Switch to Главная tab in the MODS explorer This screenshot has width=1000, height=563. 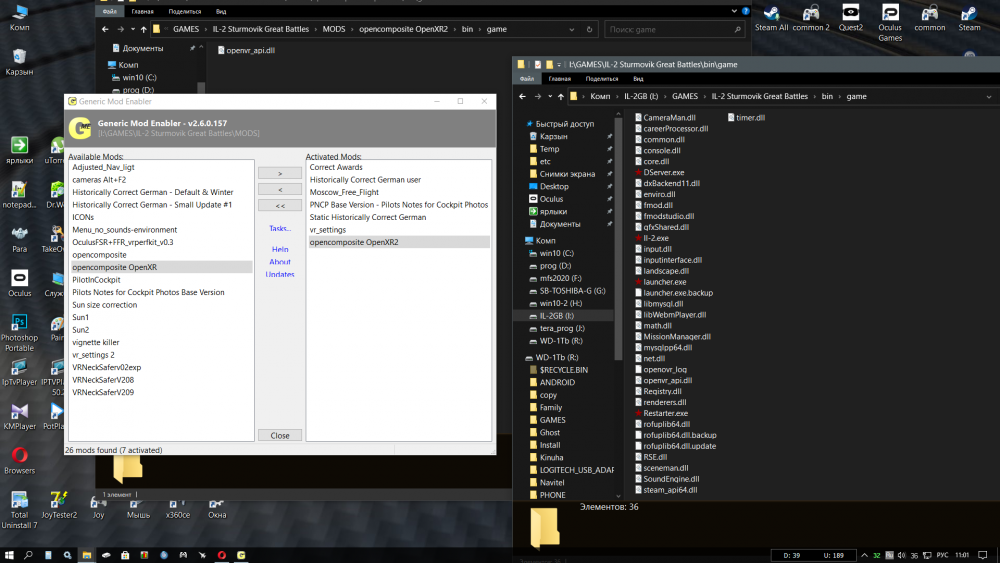[144, 11]
